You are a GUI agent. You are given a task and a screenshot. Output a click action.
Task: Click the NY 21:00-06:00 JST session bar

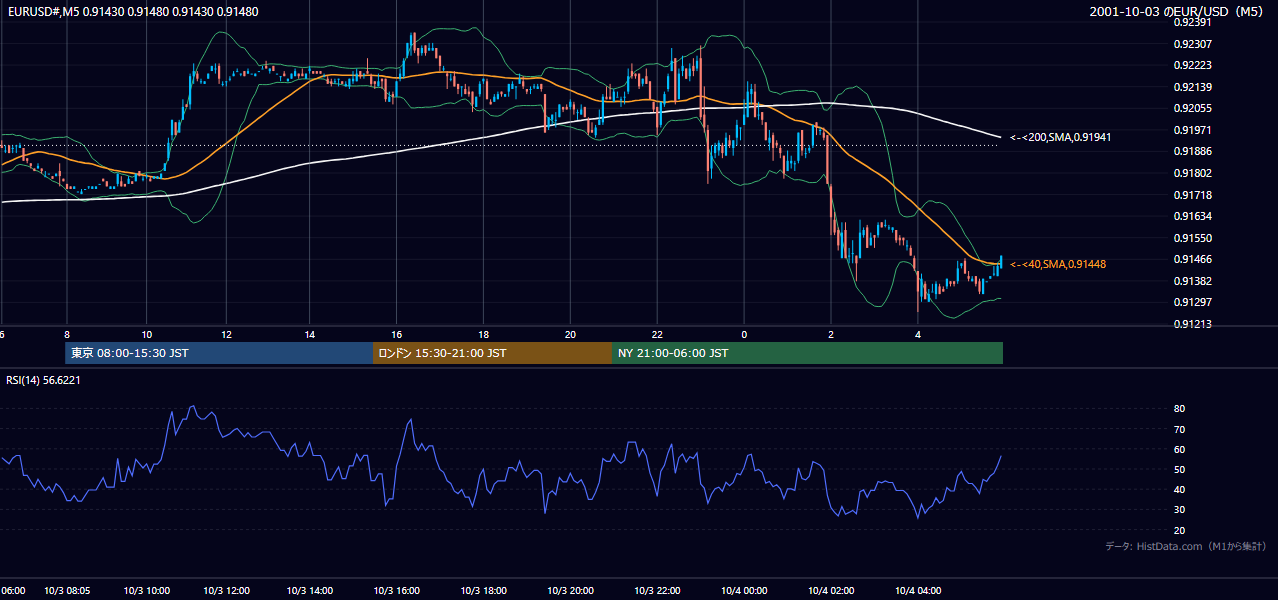coord(807,353)
